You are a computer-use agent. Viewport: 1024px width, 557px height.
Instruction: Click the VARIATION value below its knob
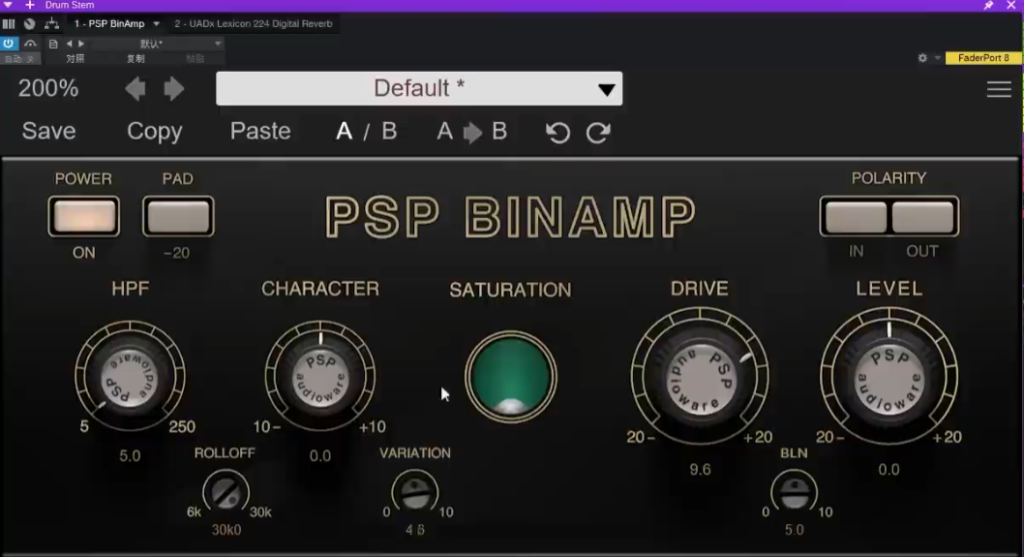pyautogui.click(x=415, y=530)
